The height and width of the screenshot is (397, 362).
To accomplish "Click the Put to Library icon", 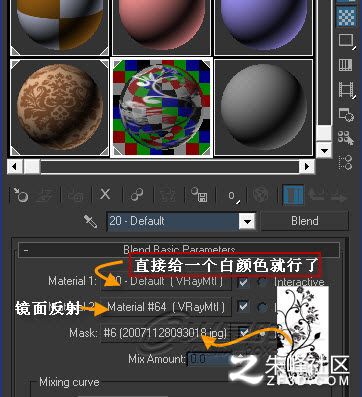I will [199, 195].
